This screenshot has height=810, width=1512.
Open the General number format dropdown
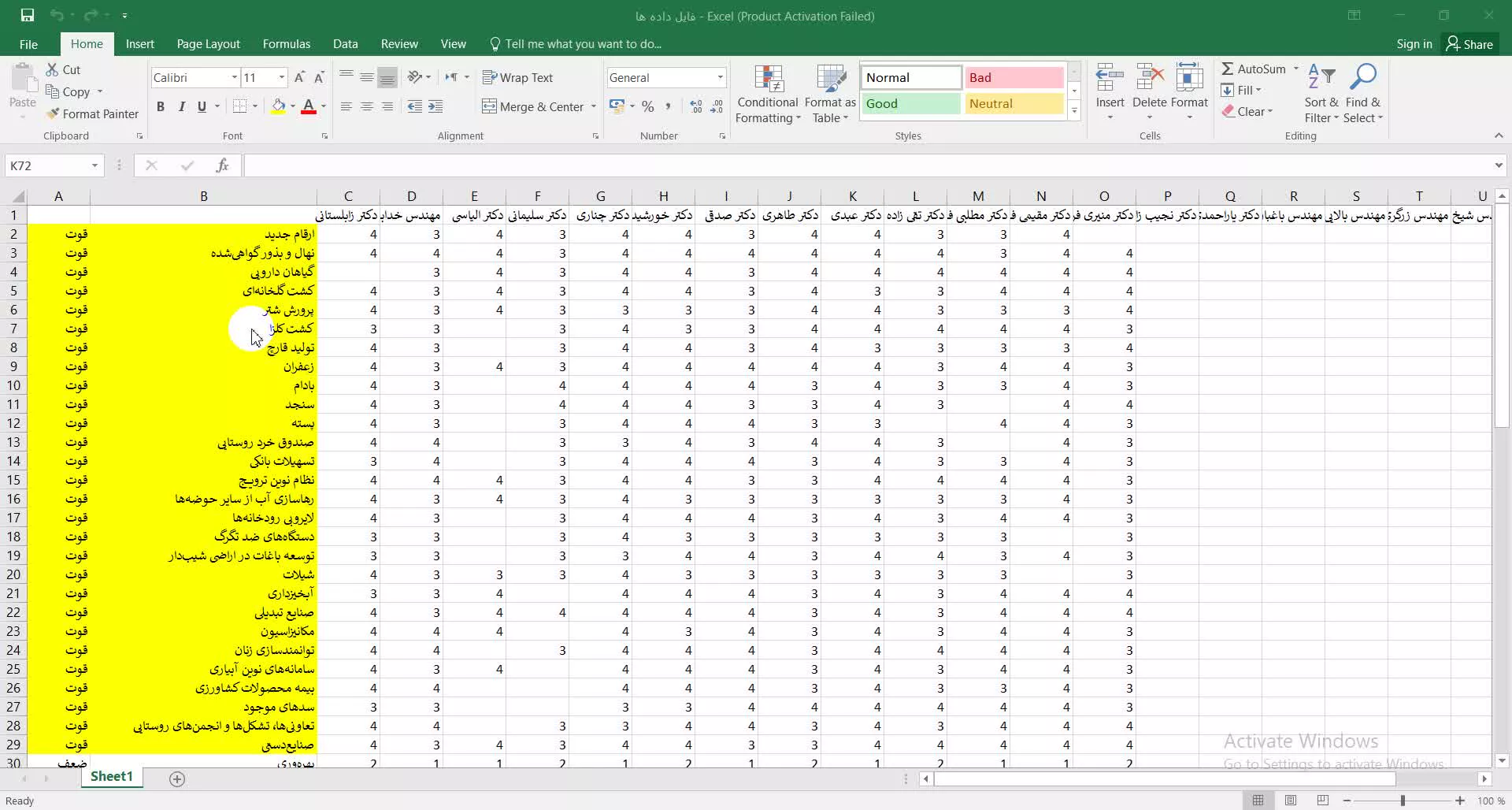click(x=720, y=77)
